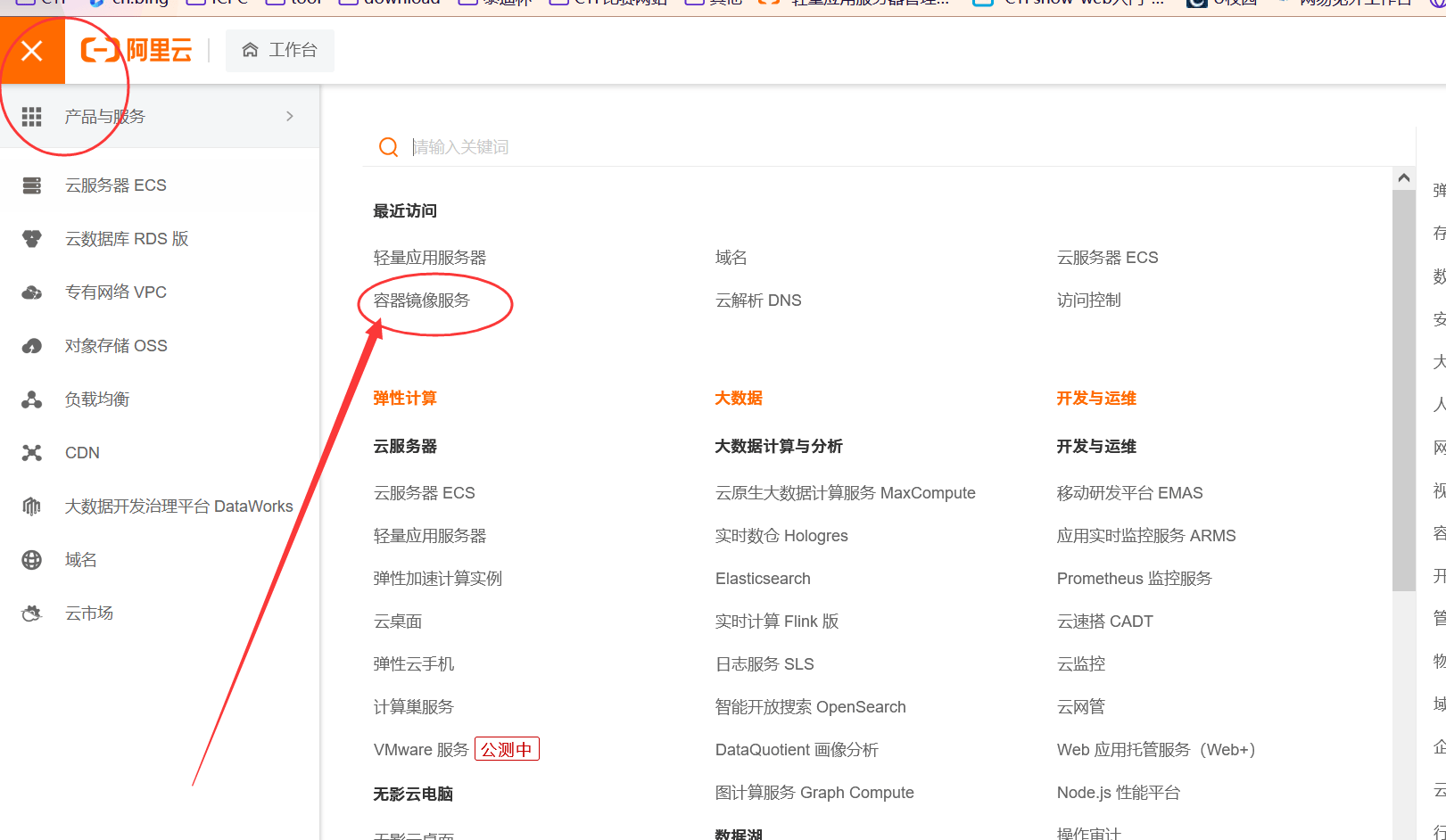Click the 弹性计算 category heading

(x=405, y=399)
